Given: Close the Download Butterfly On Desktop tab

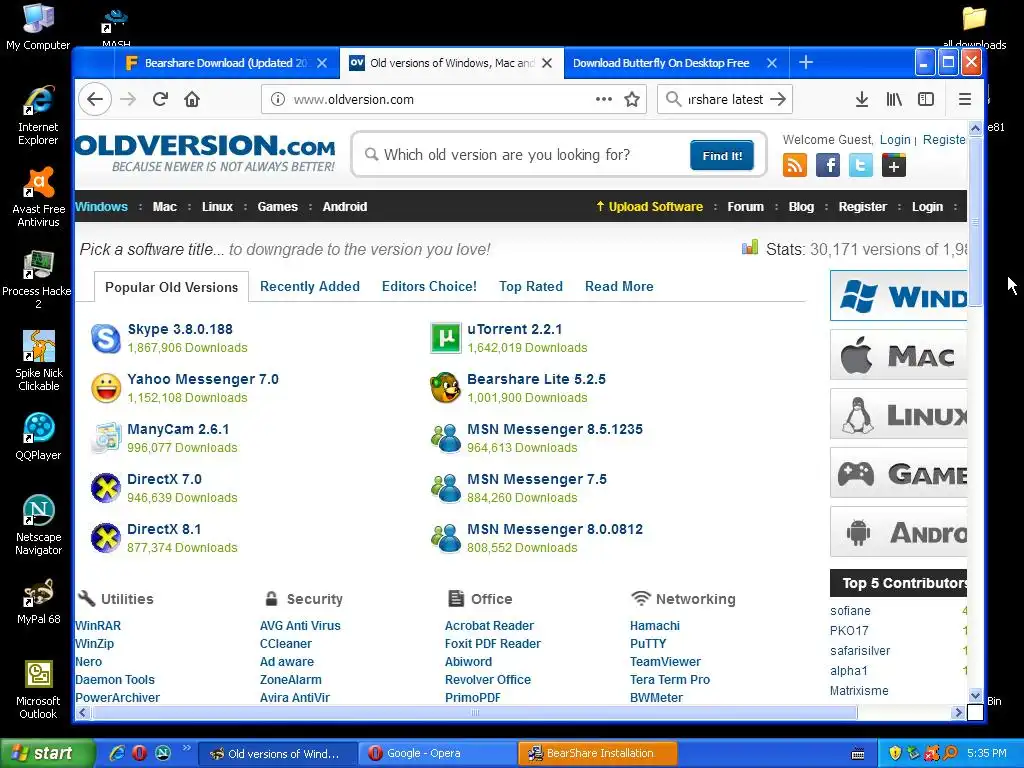Looking at the screenshot, I should pos(772,63).
